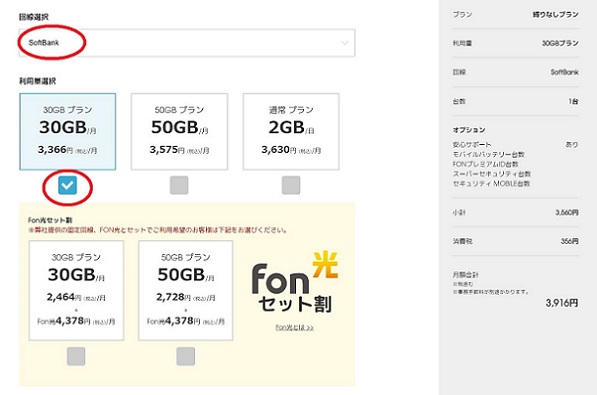The image size is (597, 395).
Task: Click the Fon光セット割 section heading
Action: (50, 220)
